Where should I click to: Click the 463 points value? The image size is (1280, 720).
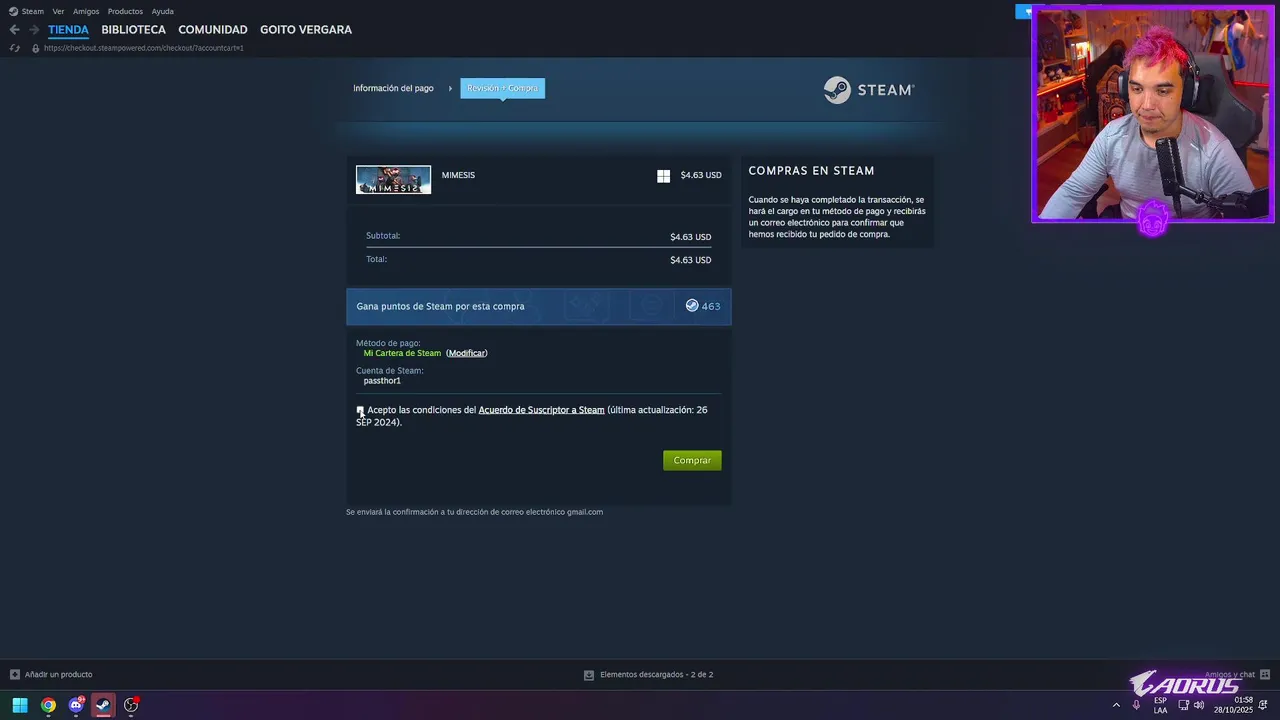(711, 306)
